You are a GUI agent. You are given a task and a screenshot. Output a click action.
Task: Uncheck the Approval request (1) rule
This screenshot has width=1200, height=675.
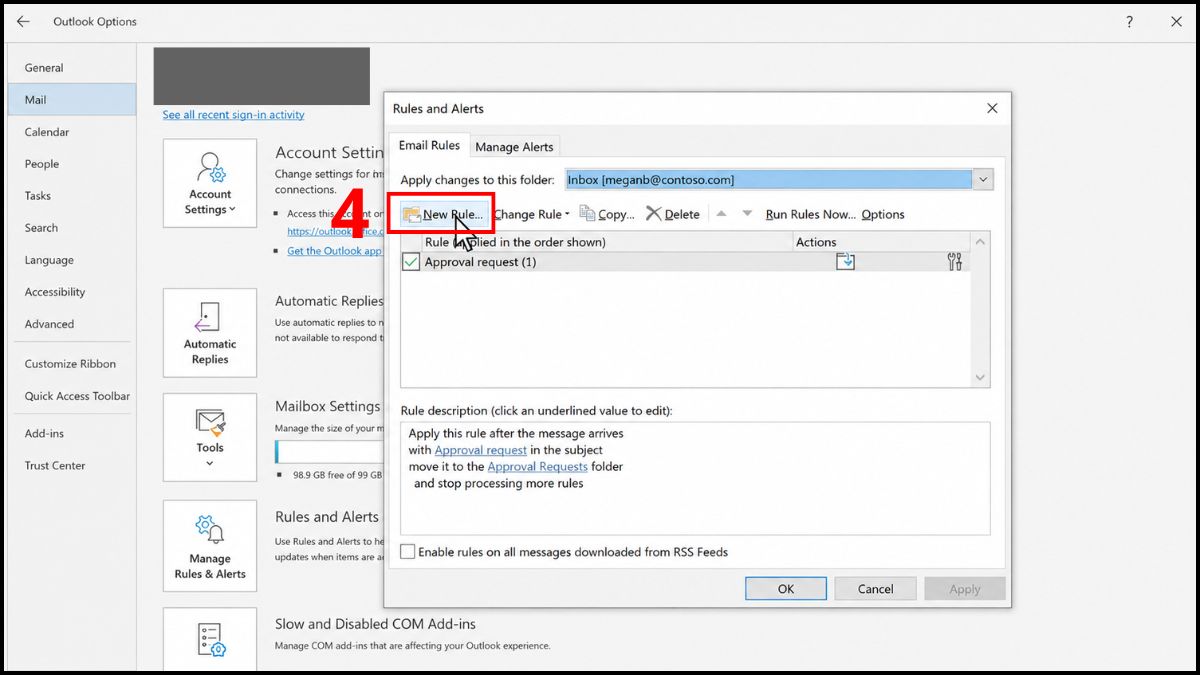tap(410, 262)
